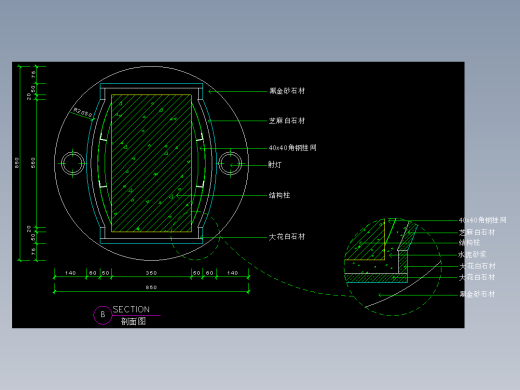The width and height of the screenshot is (520, 390).
Task: Select the R2550 radius dimension
Action: [x=83, y=112]
